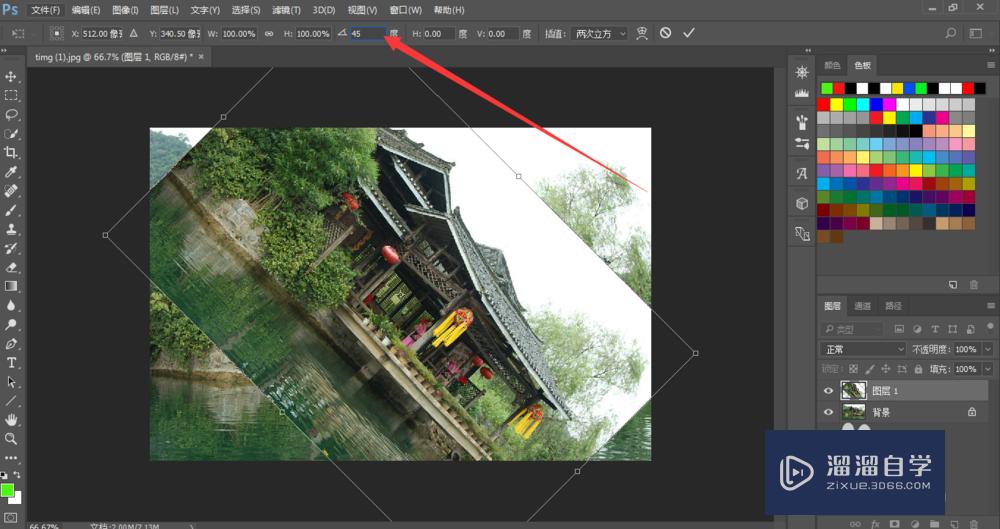Select the Blur tool
This screenshot has width=1000, height=529.
11,306
